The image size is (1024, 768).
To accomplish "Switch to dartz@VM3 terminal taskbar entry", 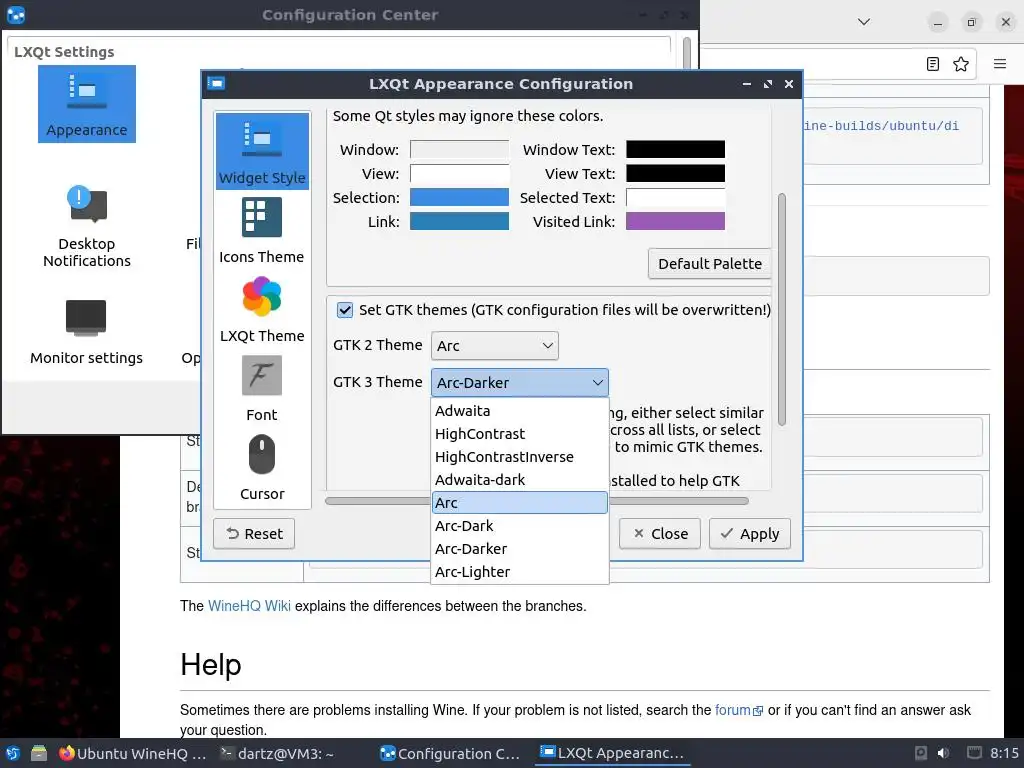I will [x=278, y=754].
